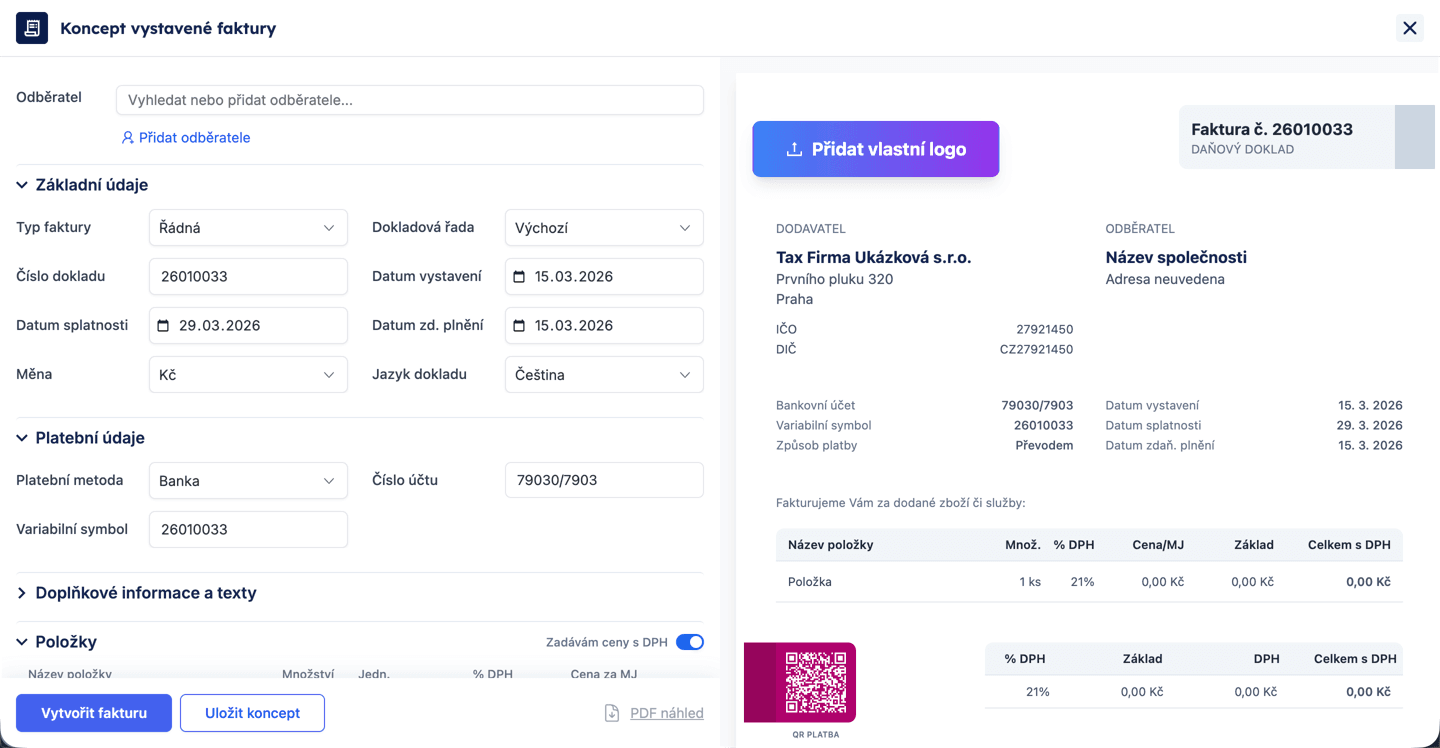Click the QR platba code image
Viewport: 1440px width, 748px height.
pos(815,682)
